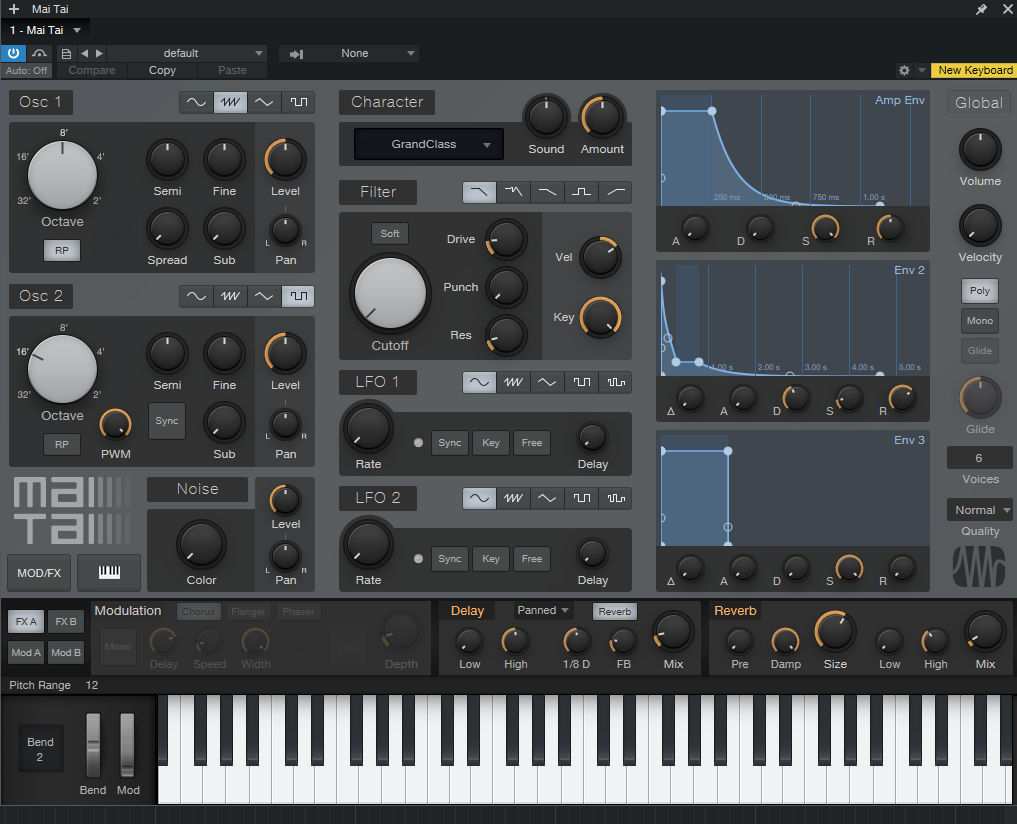
Task: Click the Pitch Range value 12
Action: (x=92, y=685)
